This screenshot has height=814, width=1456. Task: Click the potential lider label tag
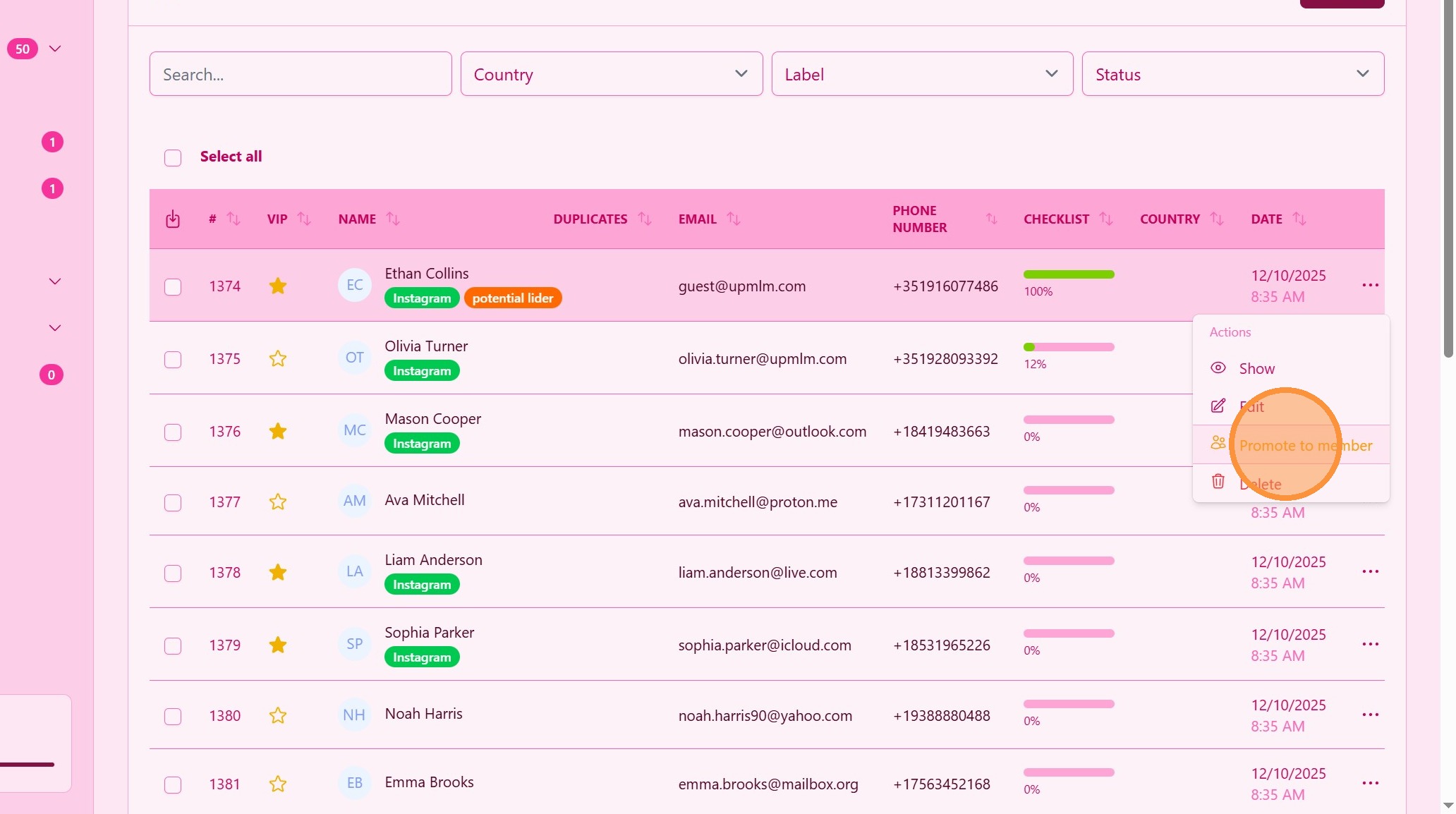(513, 298)
